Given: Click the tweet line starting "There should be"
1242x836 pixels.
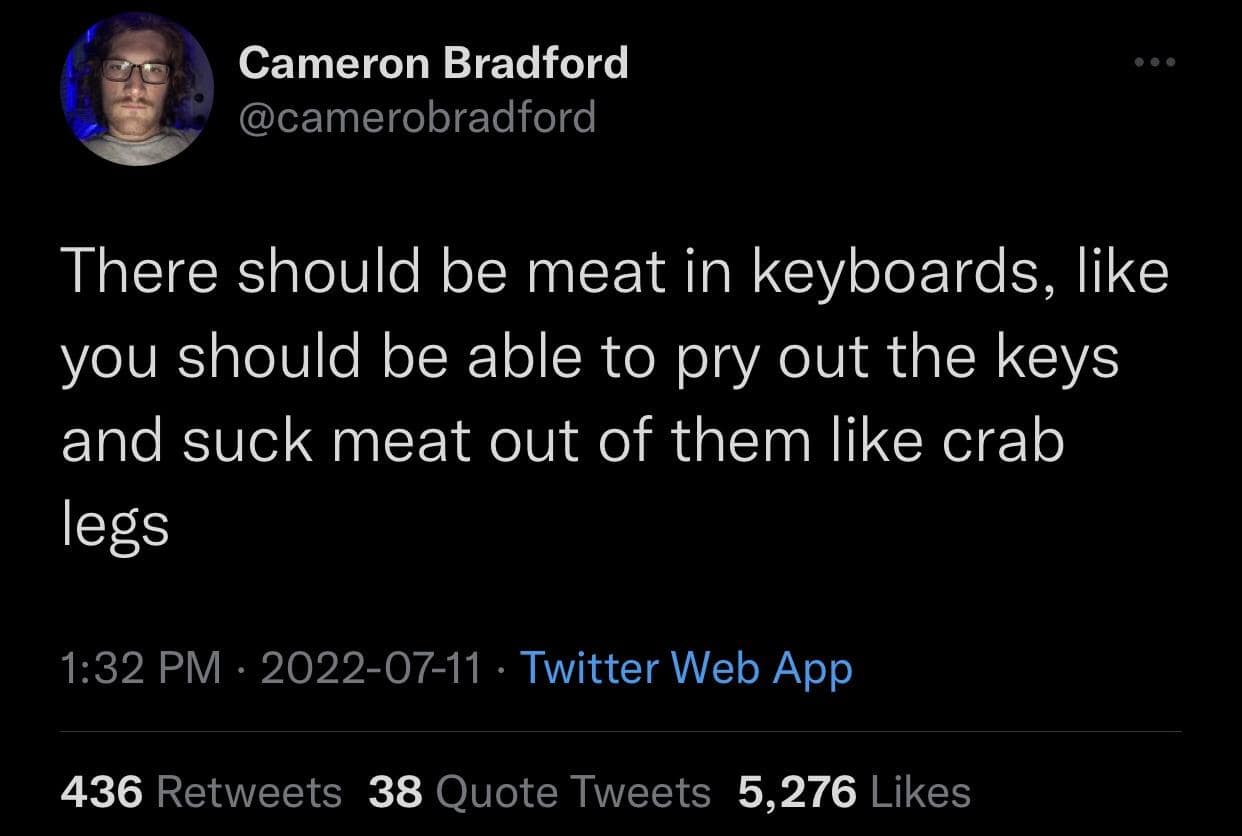Looking at the screenshot, I should pyautogui.click(x=614, y=274).
